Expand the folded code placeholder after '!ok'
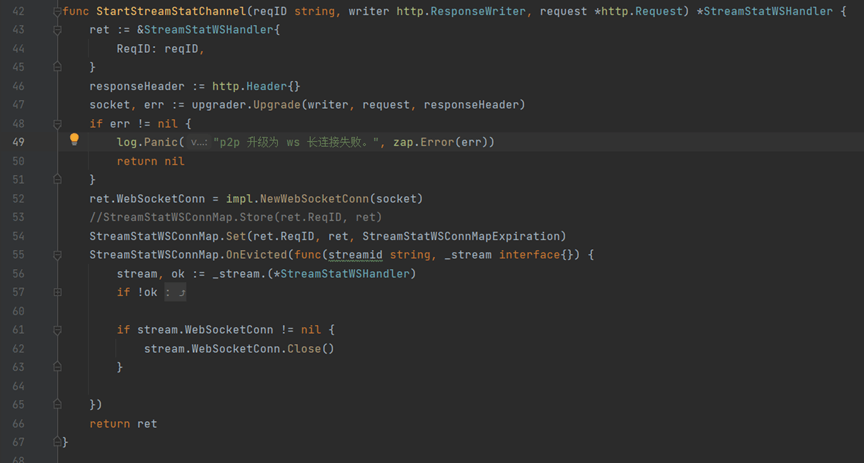Image resolution: width=864 pixels, height=463 pixels. [176, 292]
